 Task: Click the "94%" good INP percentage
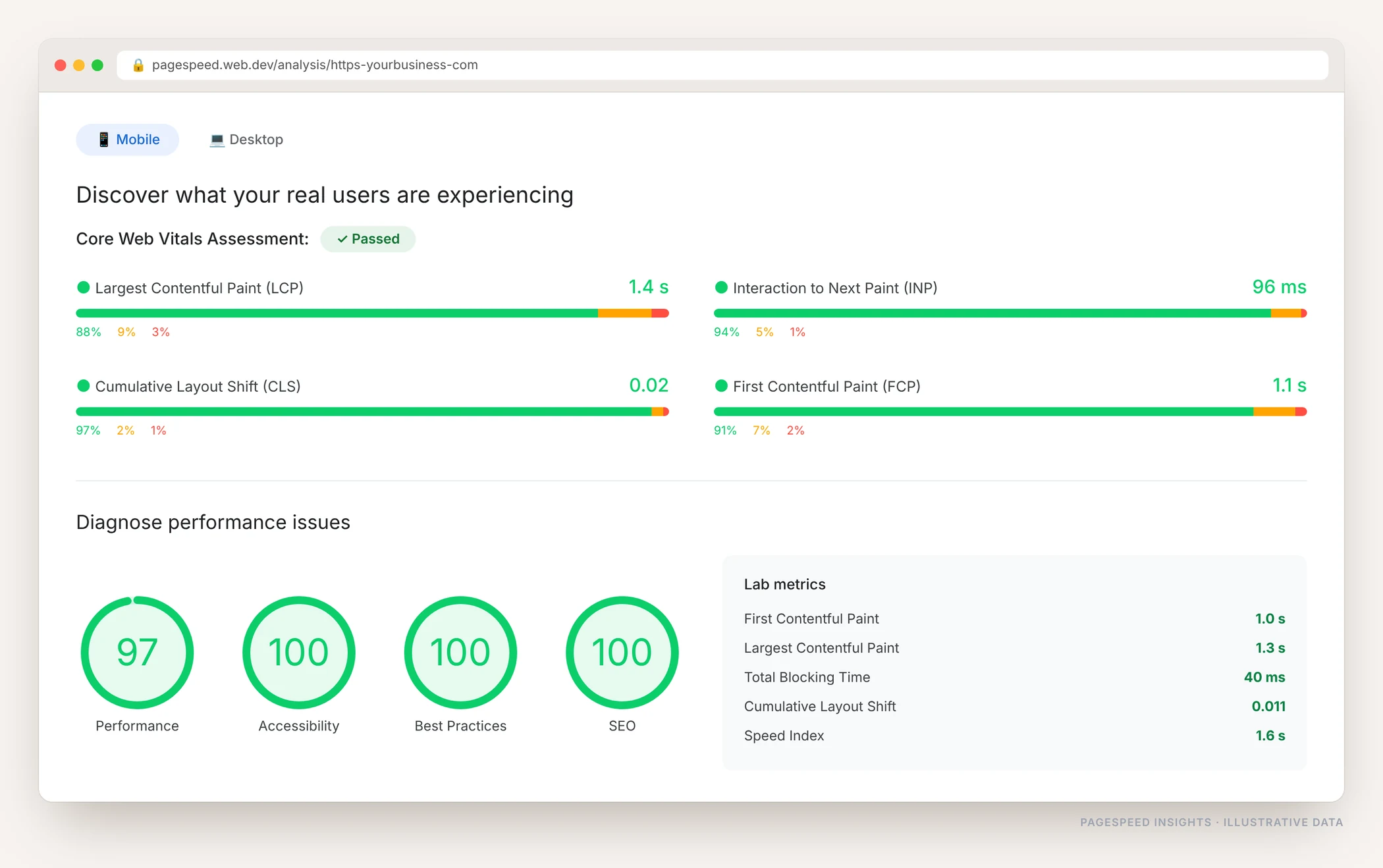click(x=726, y=332)
